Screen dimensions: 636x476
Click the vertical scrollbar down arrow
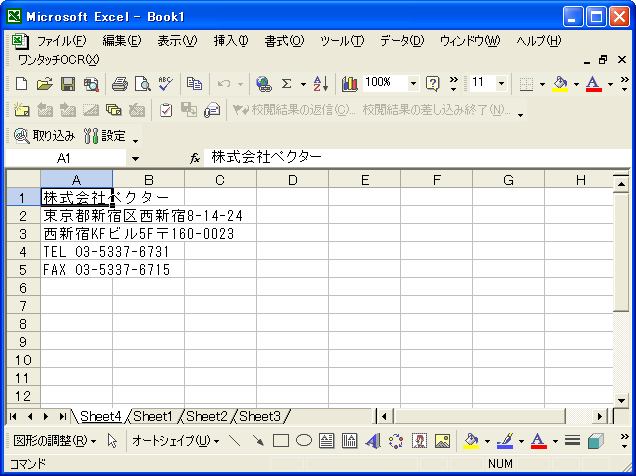click(621, 401)
